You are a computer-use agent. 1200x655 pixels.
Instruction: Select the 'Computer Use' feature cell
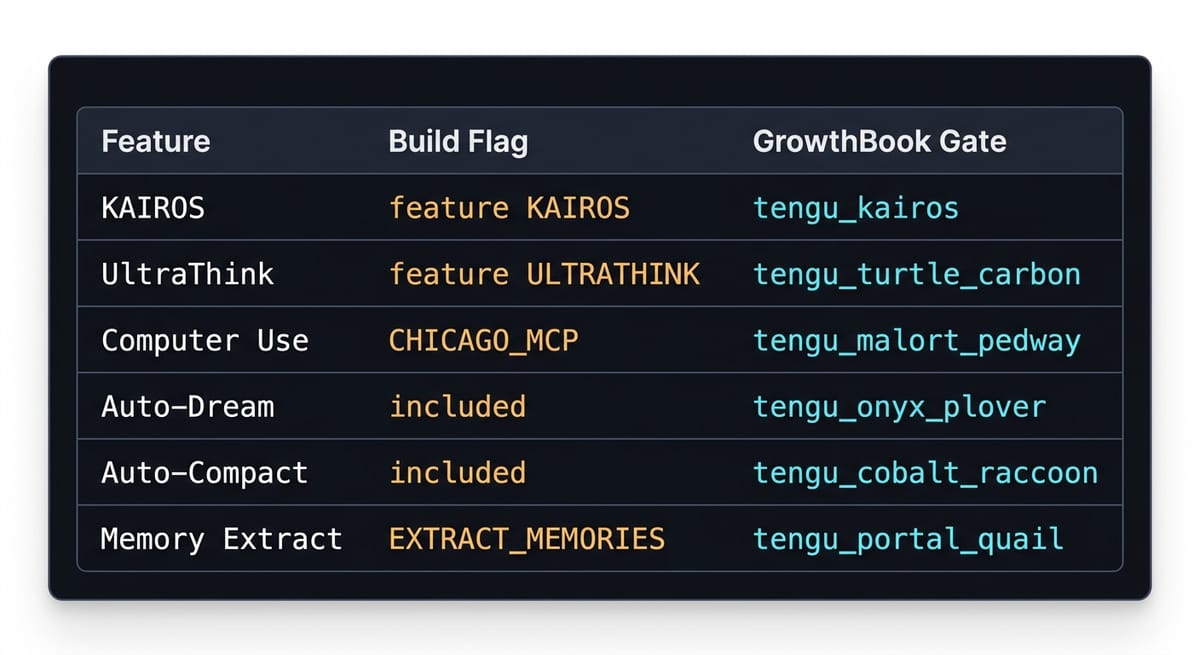click(205, 341)
